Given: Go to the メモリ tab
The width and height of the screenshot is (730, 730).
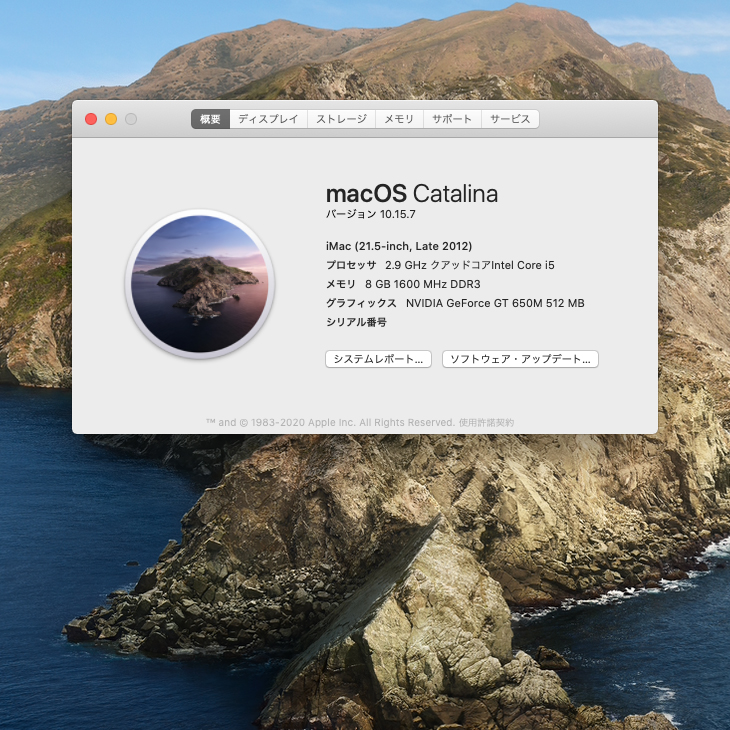Looking at the screenshot, I should [x=399, y=119].
